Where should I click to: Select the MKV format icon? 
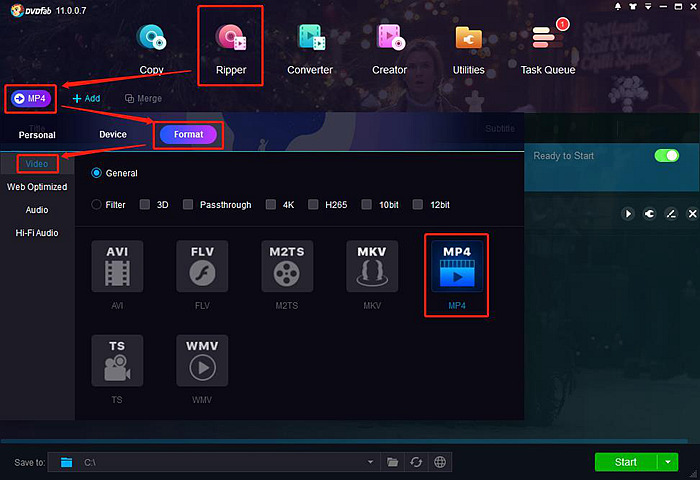[372, 267]
